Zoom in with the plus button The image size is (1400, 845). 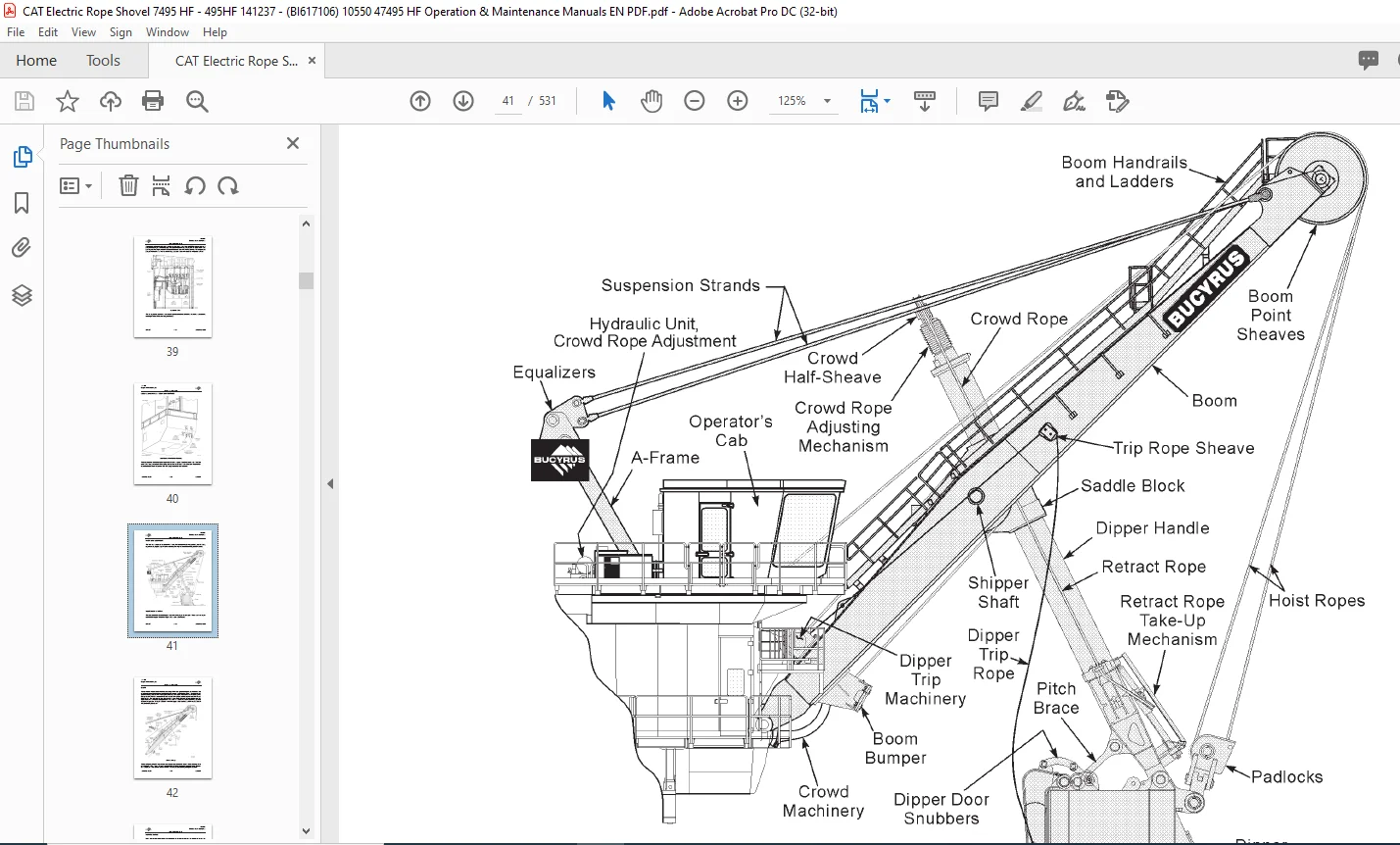pyautogui.click(x=738, y=101)
